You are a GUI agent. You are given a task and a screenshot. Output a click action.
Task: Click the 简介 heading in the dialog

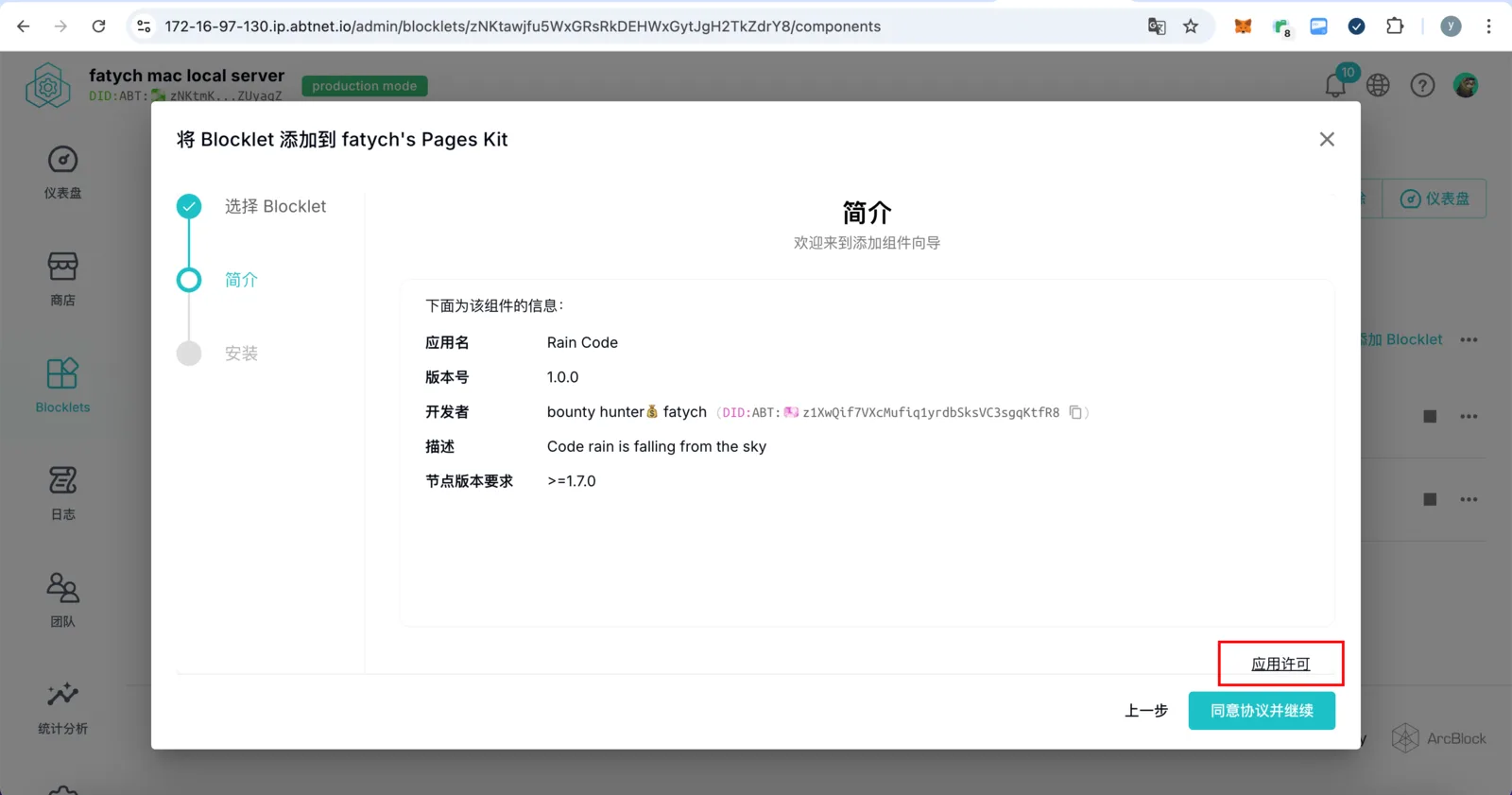[x=867, y=213]
